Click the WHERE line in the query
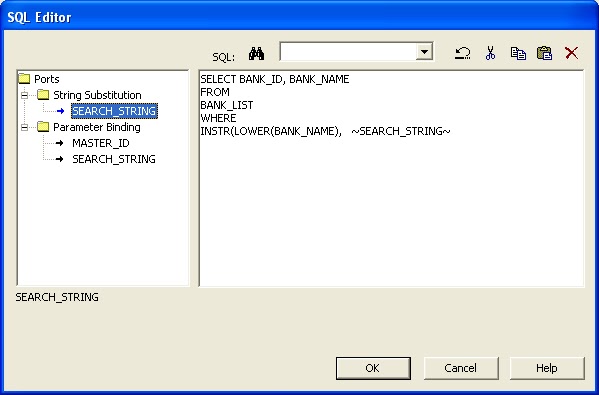 tap(218, 118)
